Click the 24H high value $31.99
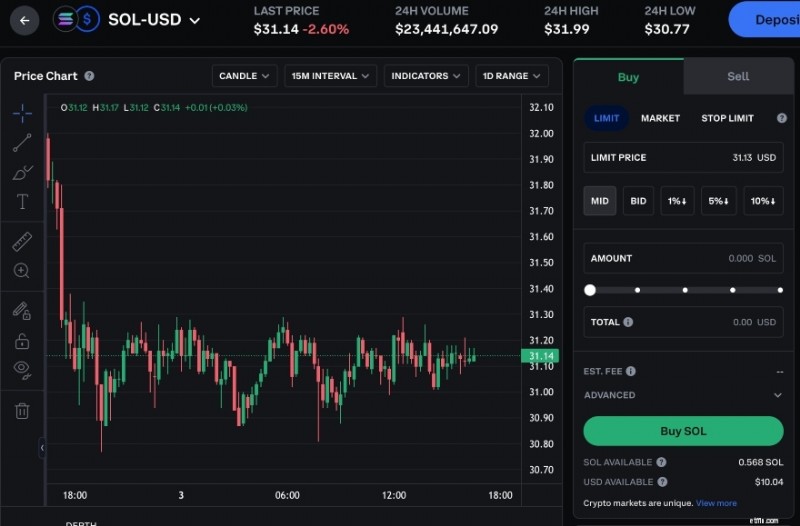This screenshot has height=526, width=800. (x=566, y=29)
